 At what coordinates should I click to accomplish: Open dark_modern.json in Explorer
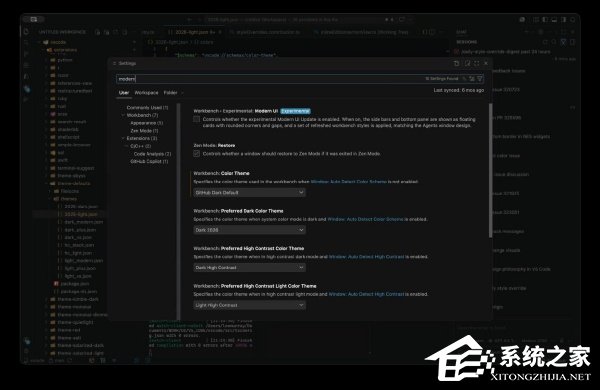click(x=84, y=222)
